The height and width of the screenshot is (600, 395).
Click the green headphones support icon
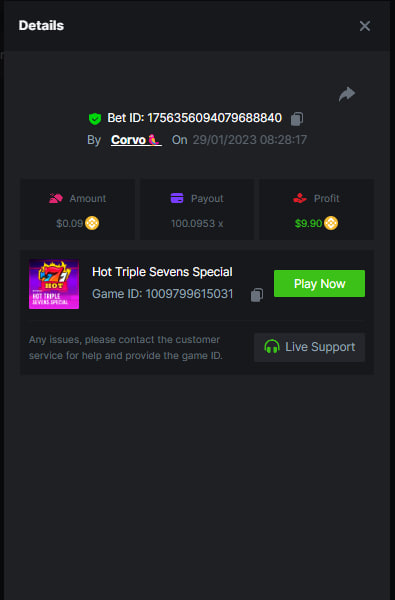tap(272, 347)
